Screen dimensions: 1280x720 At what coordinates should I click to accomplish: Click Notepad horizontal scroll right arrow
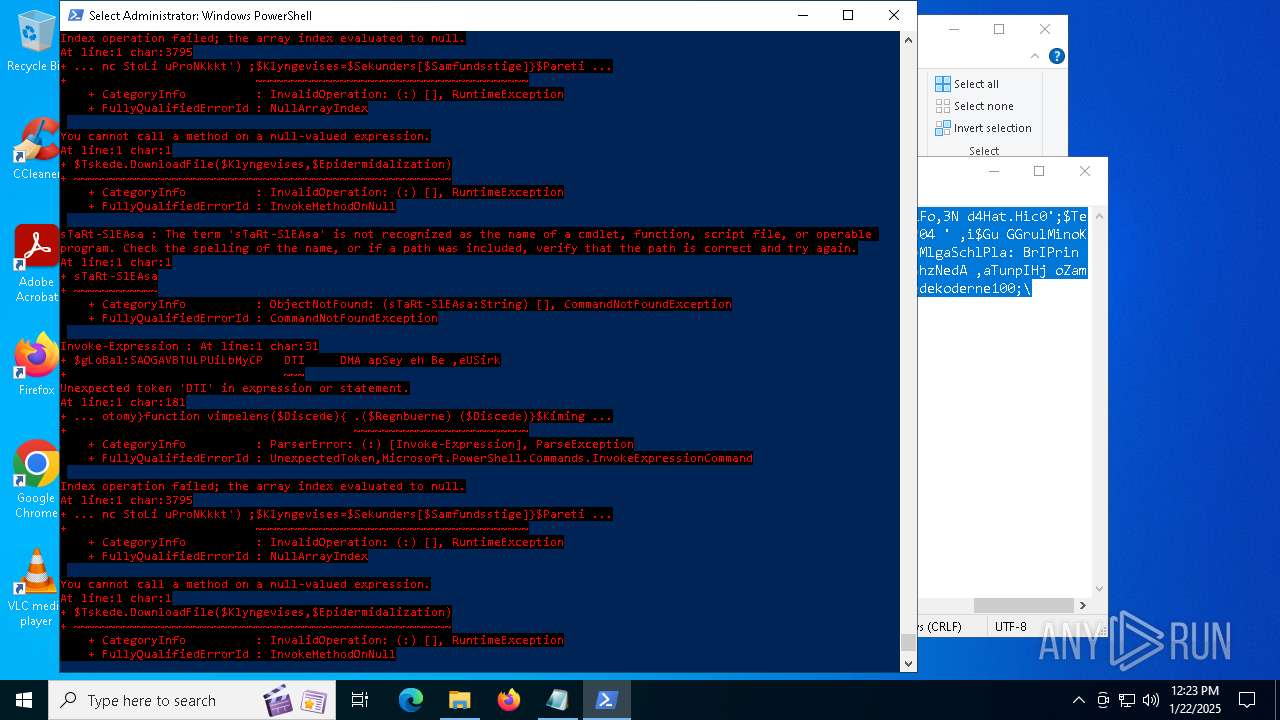[x=1082, y=605]
